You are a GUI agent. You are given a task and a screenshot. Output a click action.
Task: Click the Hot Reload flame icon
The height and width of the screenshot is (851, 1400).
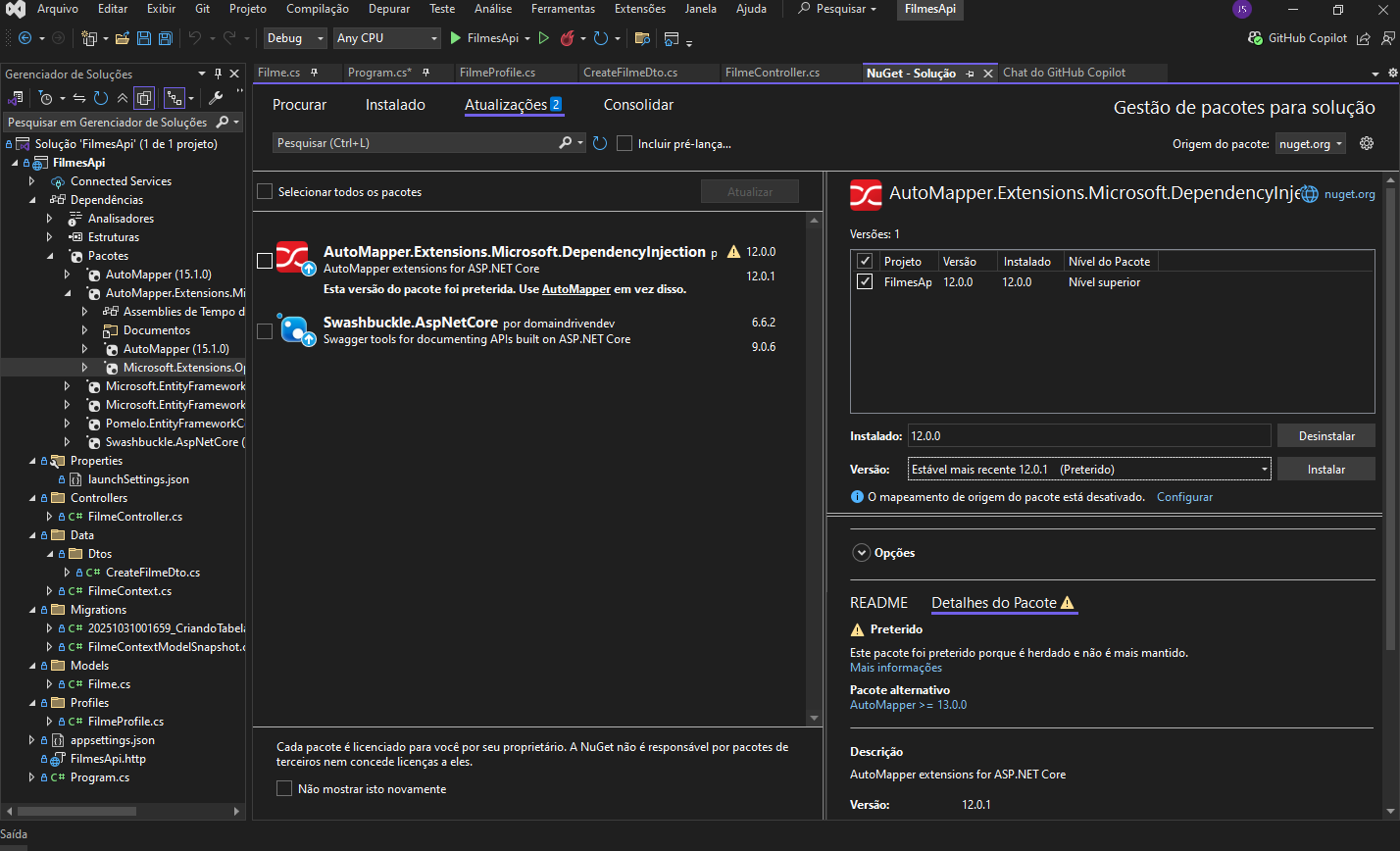(x=567, y=38)
